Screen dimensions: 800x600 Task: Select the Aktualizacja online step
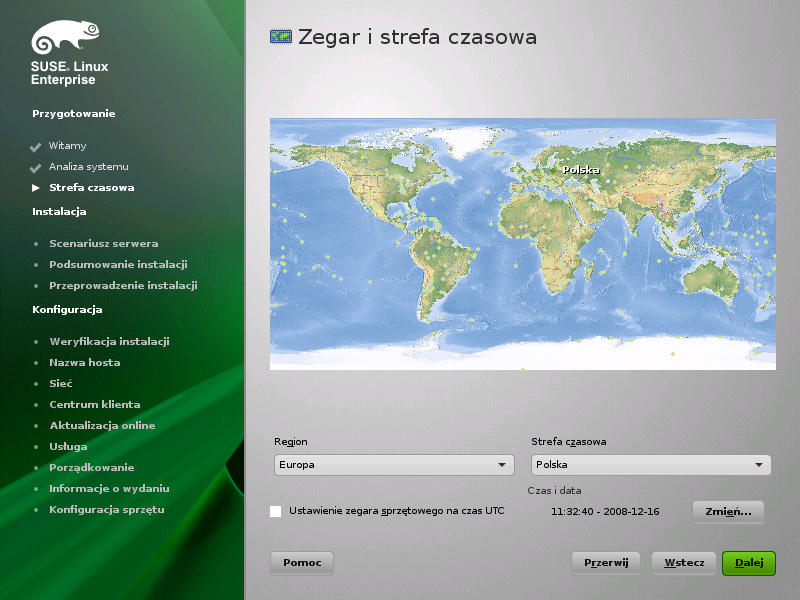(x=103, y=426)
